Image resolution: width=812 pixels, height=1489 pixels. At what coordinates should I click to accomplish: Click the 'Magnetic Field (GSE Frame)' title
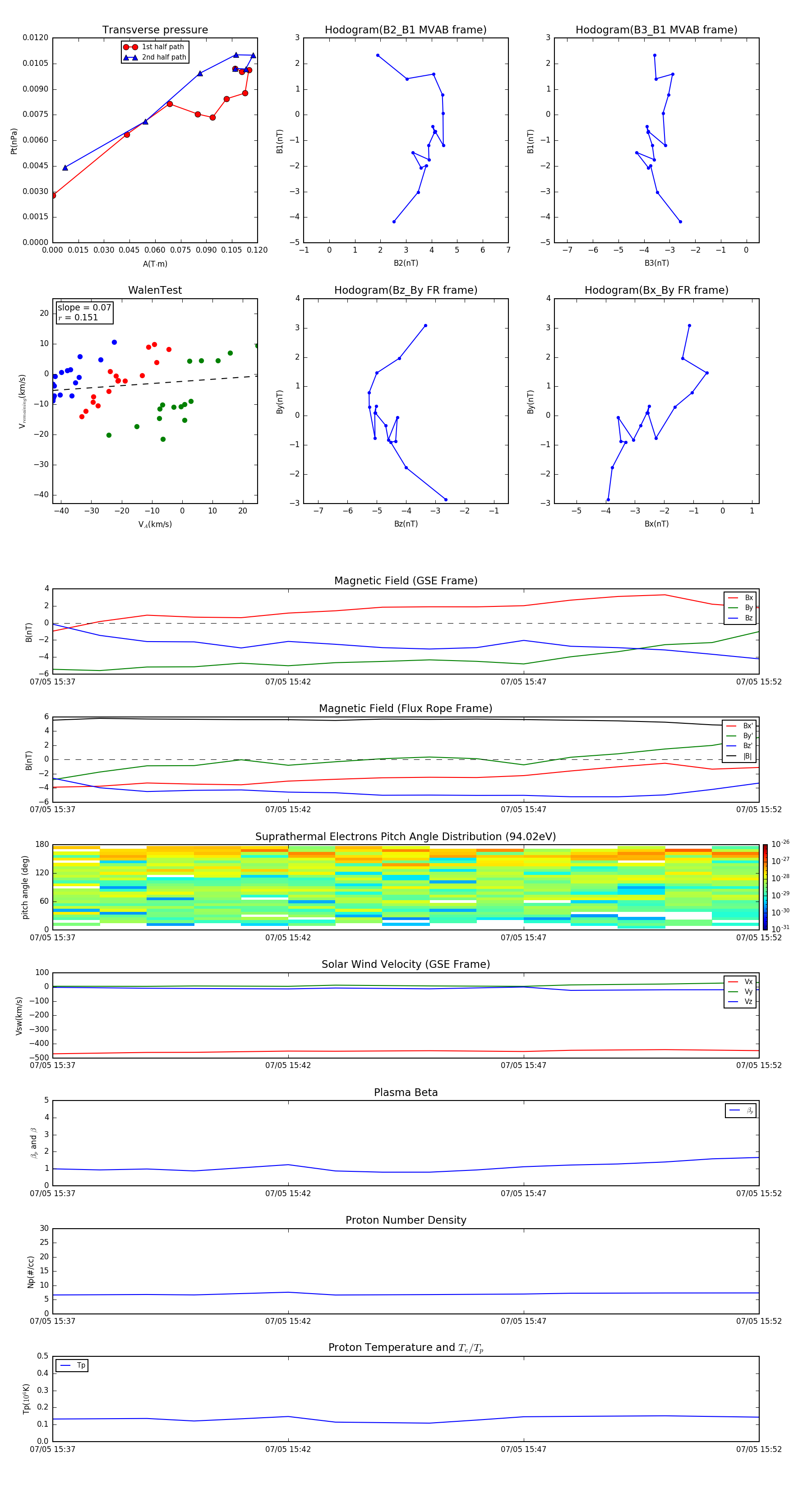click(x=406, y=580)
